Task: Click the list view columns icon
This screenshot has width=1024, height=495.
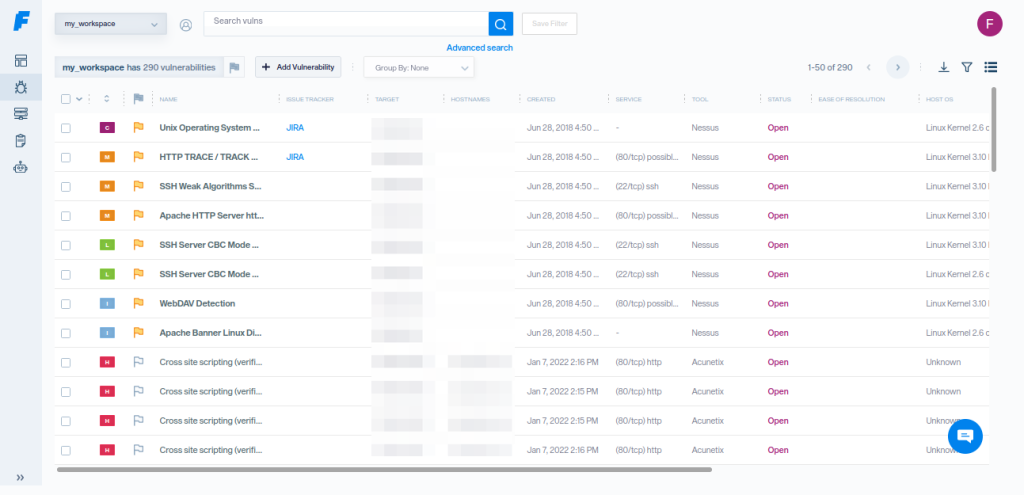Action: click(991, 67)
